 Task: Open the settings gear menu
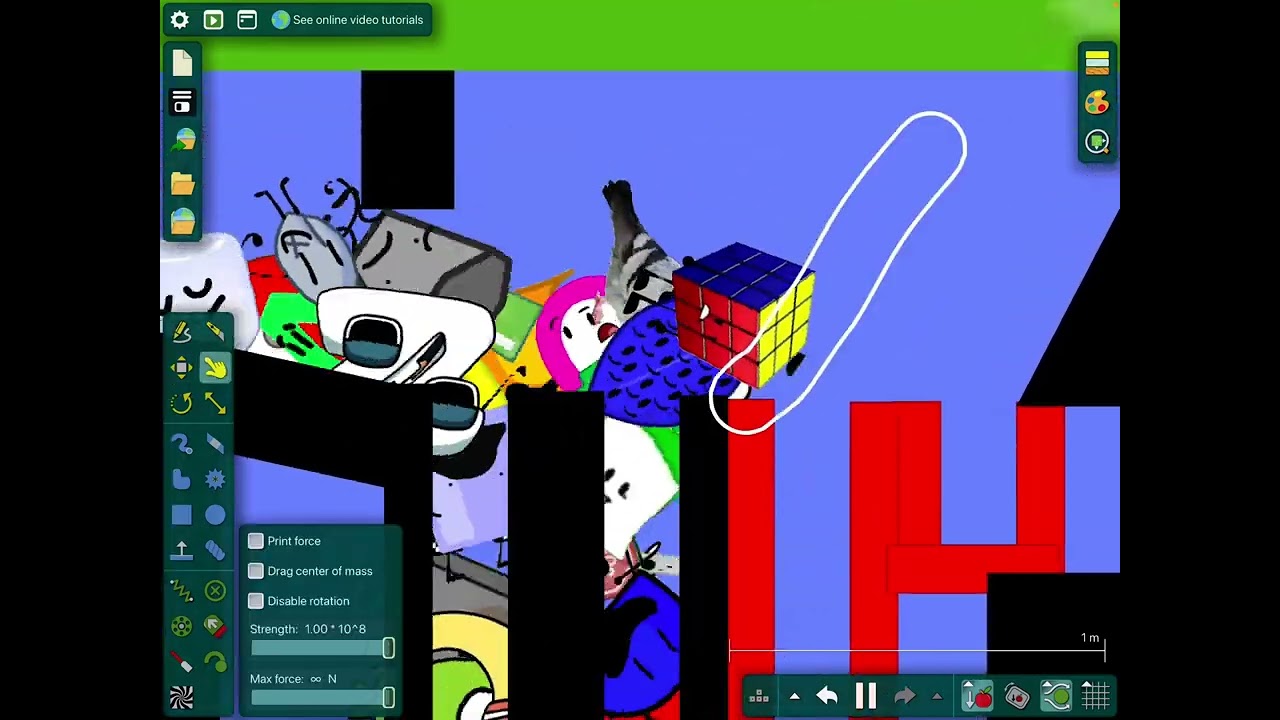[180, 20]
